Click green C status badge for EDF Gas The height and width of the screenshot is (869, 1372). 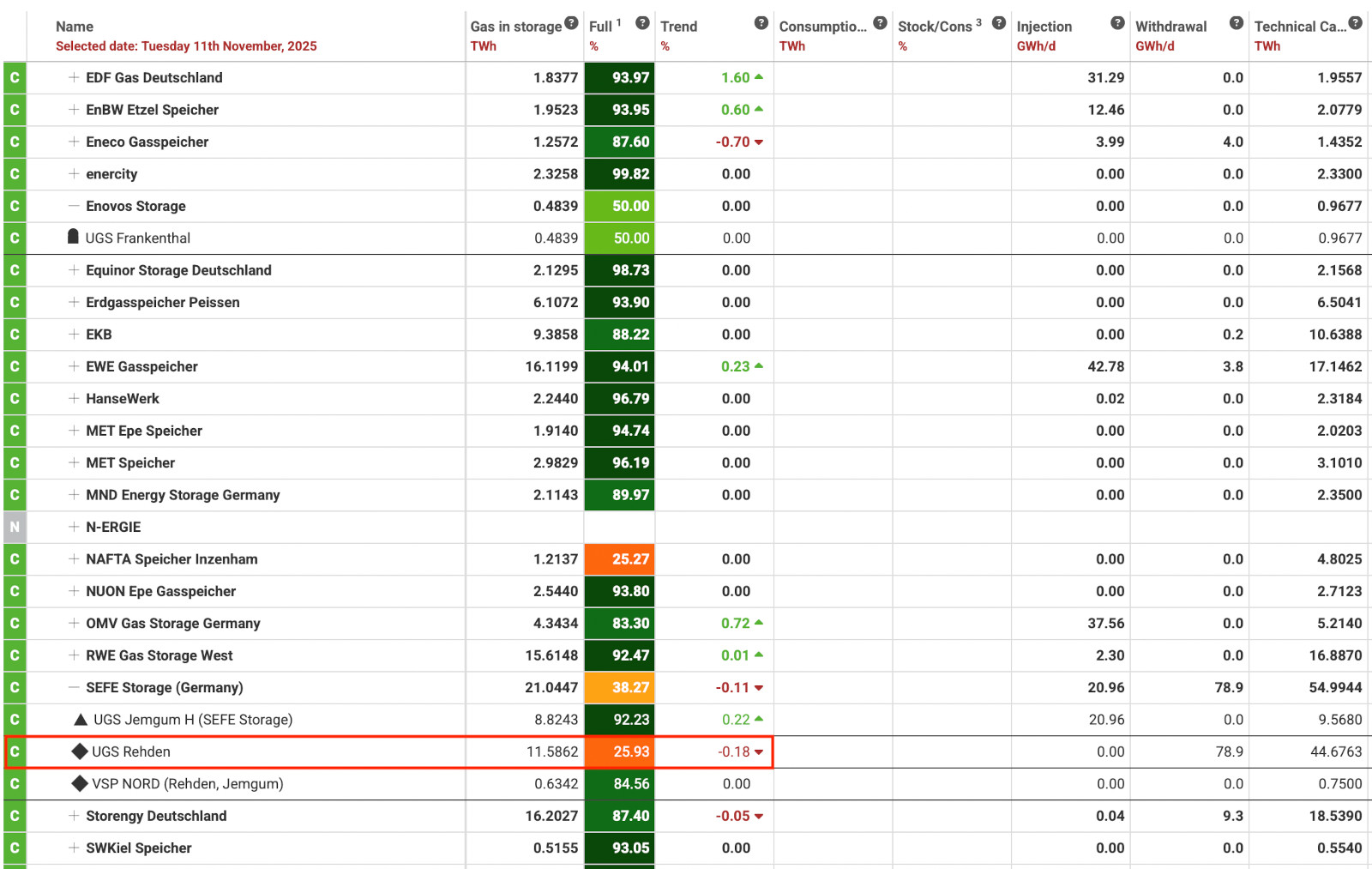[15, 78]
